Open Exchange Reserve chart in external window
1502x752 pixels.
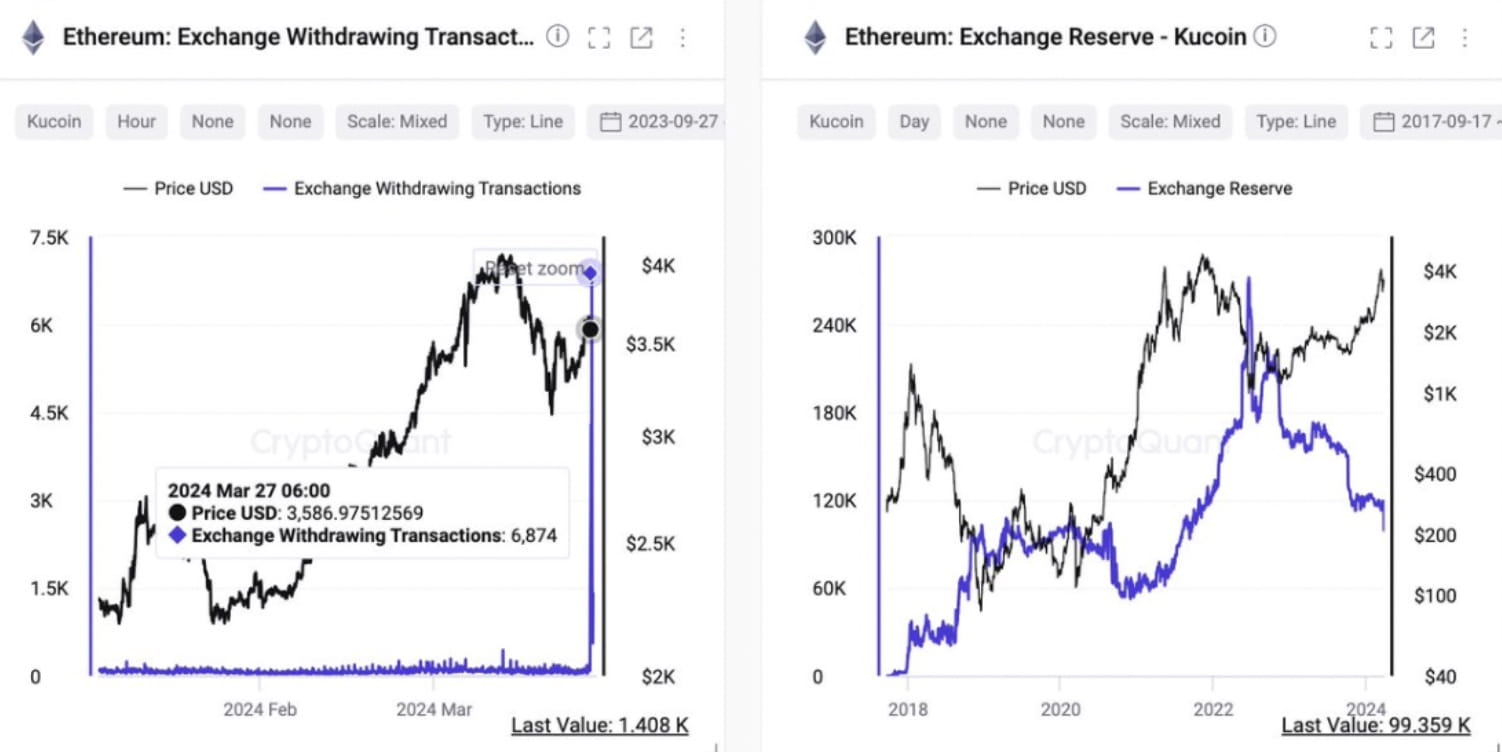point(1422,37)
